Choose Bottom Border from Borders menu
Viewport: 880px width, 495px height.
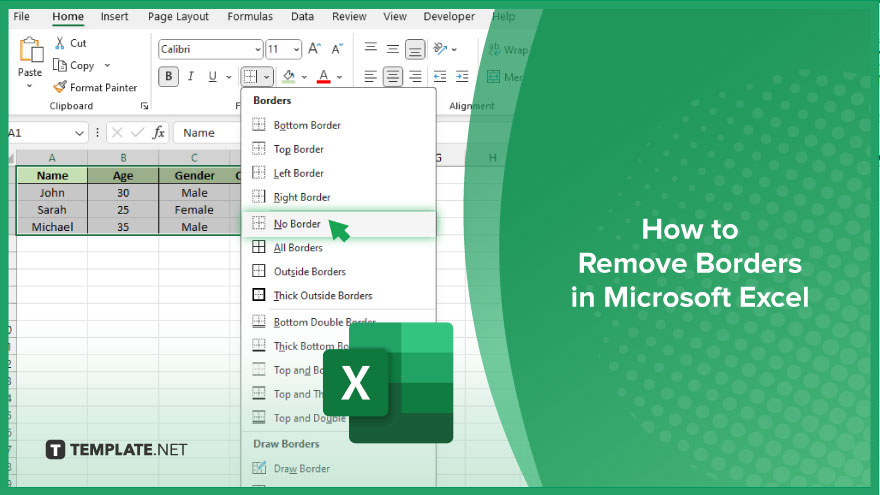coord(338,125)
